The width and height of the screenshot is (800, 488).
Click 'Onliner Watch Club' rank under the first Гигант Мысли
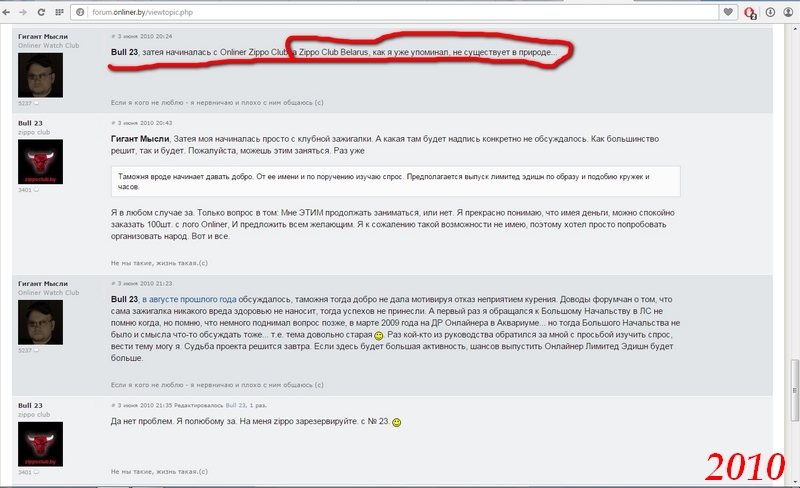[x=48, y=45]
